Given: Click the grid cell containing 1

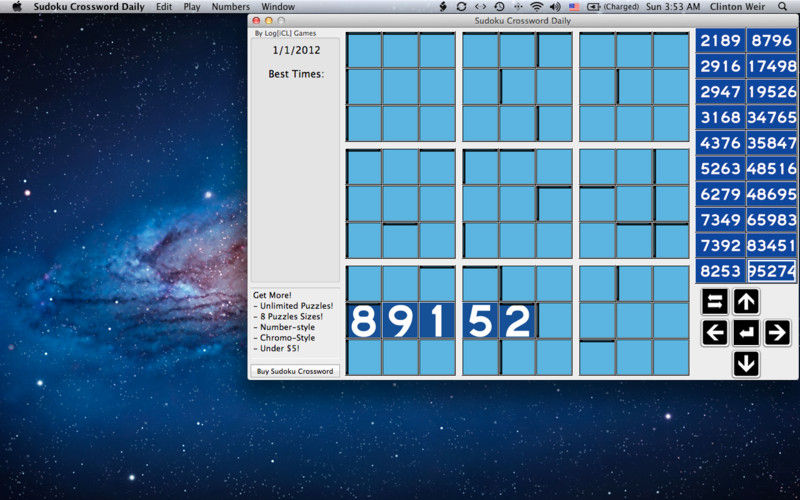Looking at the screenshot, I should [437, 321].
